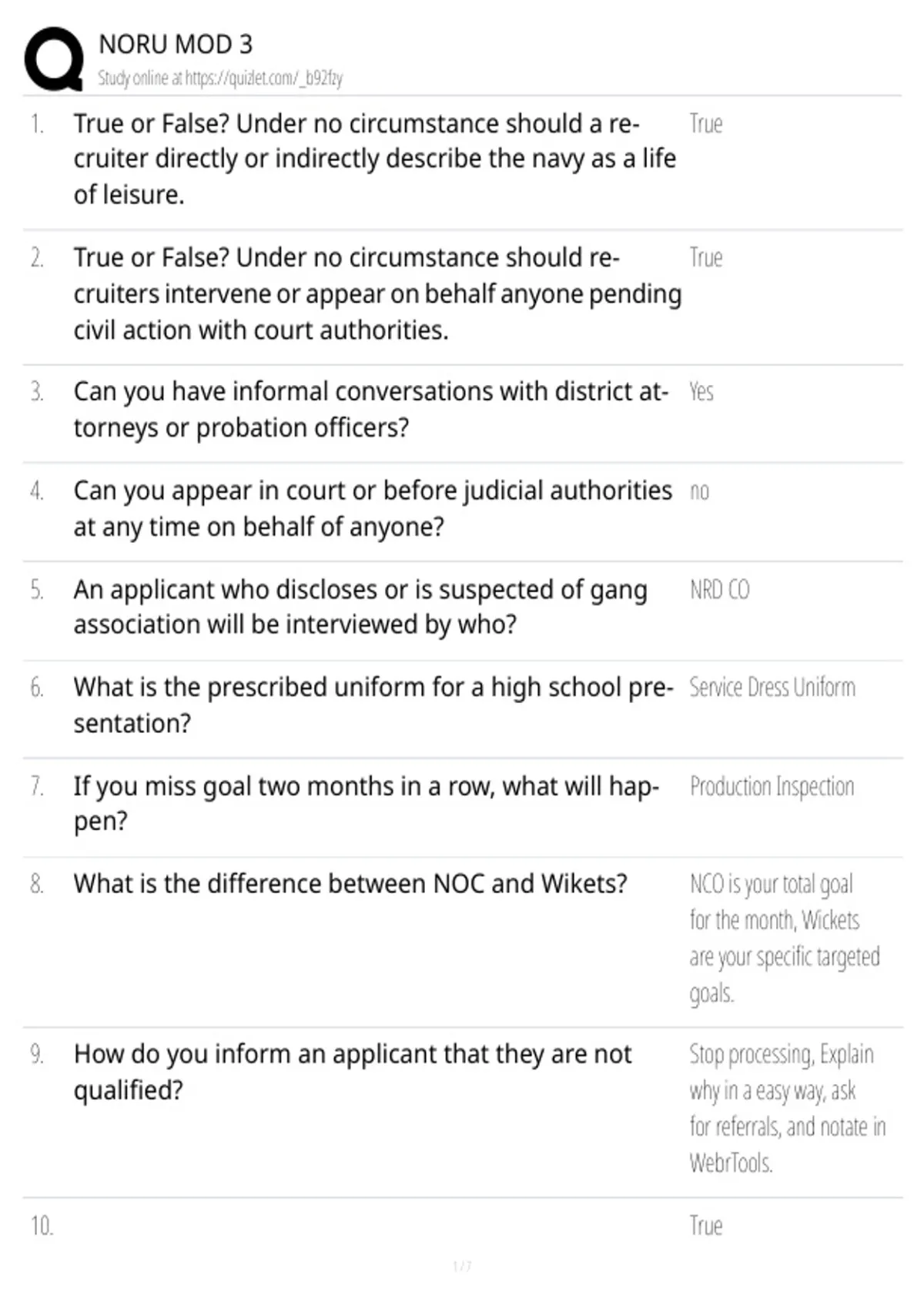
Task: Click the 'Stop processing, Explain' answer text
Action: click(x=782, y=1054)
